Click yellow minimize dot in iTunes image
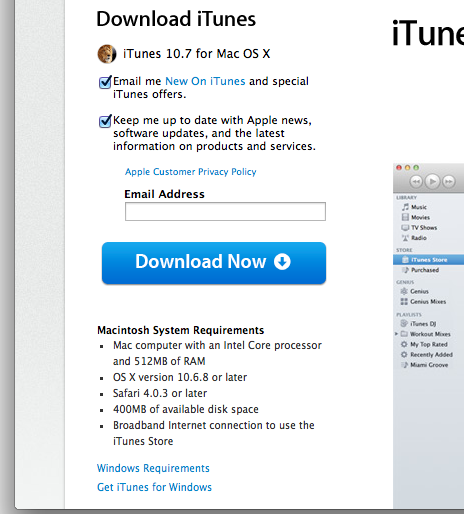 pos(407,168)
